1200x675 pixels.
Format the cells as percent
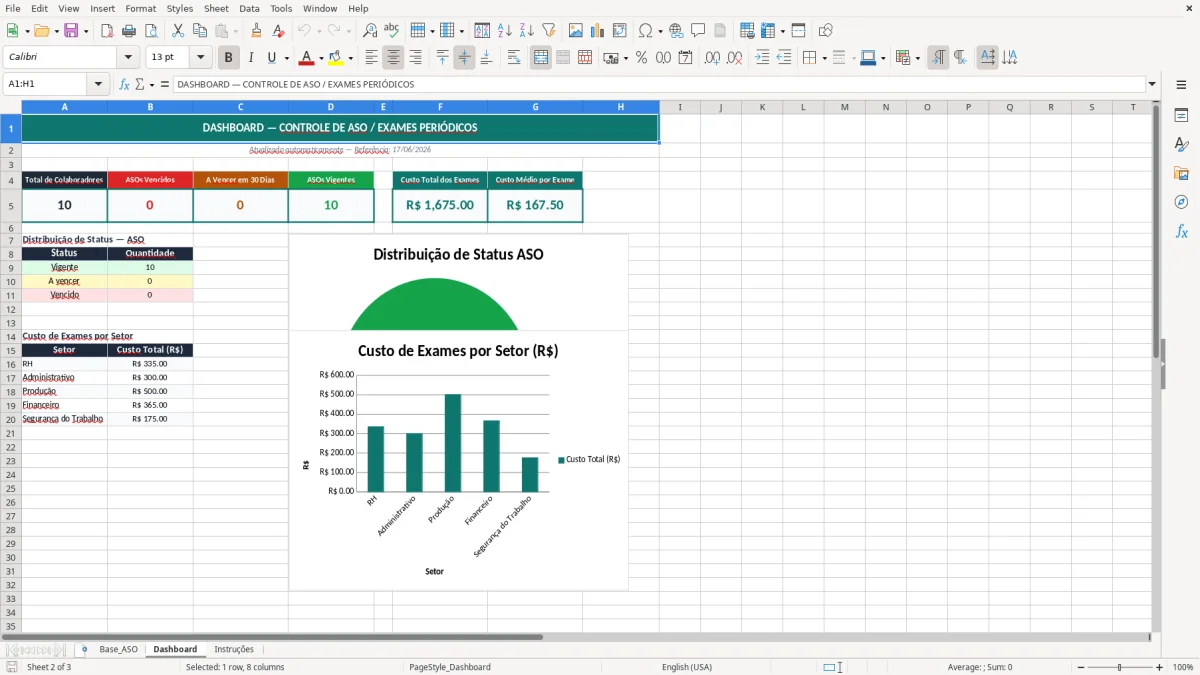pos(641,58)
